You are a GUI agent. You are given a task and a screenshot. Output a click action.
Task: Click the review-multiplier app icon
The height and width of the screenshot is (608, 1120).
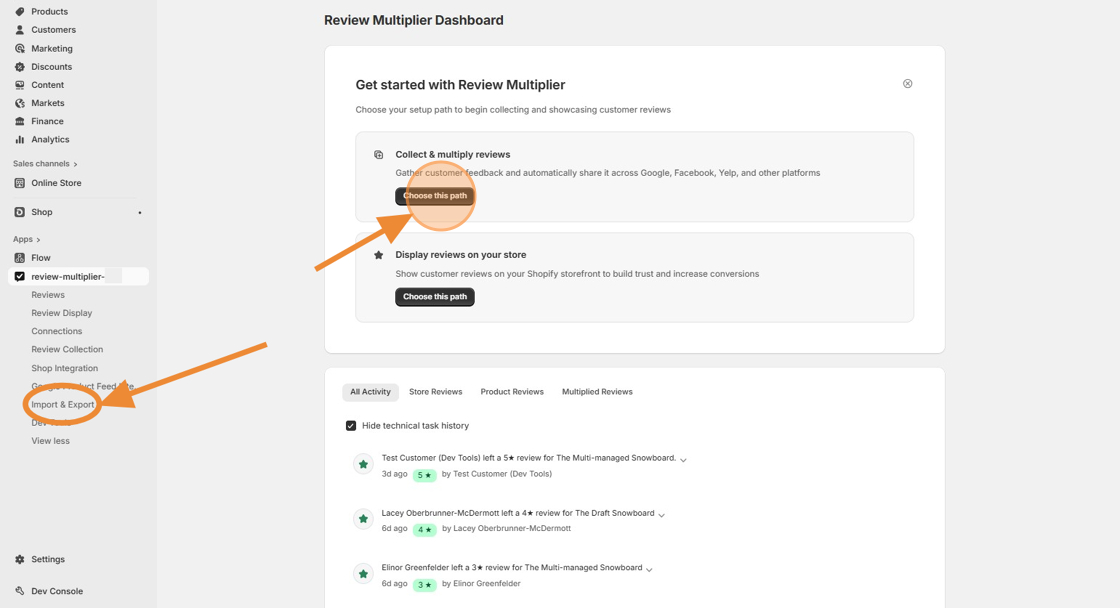(19, 276)
